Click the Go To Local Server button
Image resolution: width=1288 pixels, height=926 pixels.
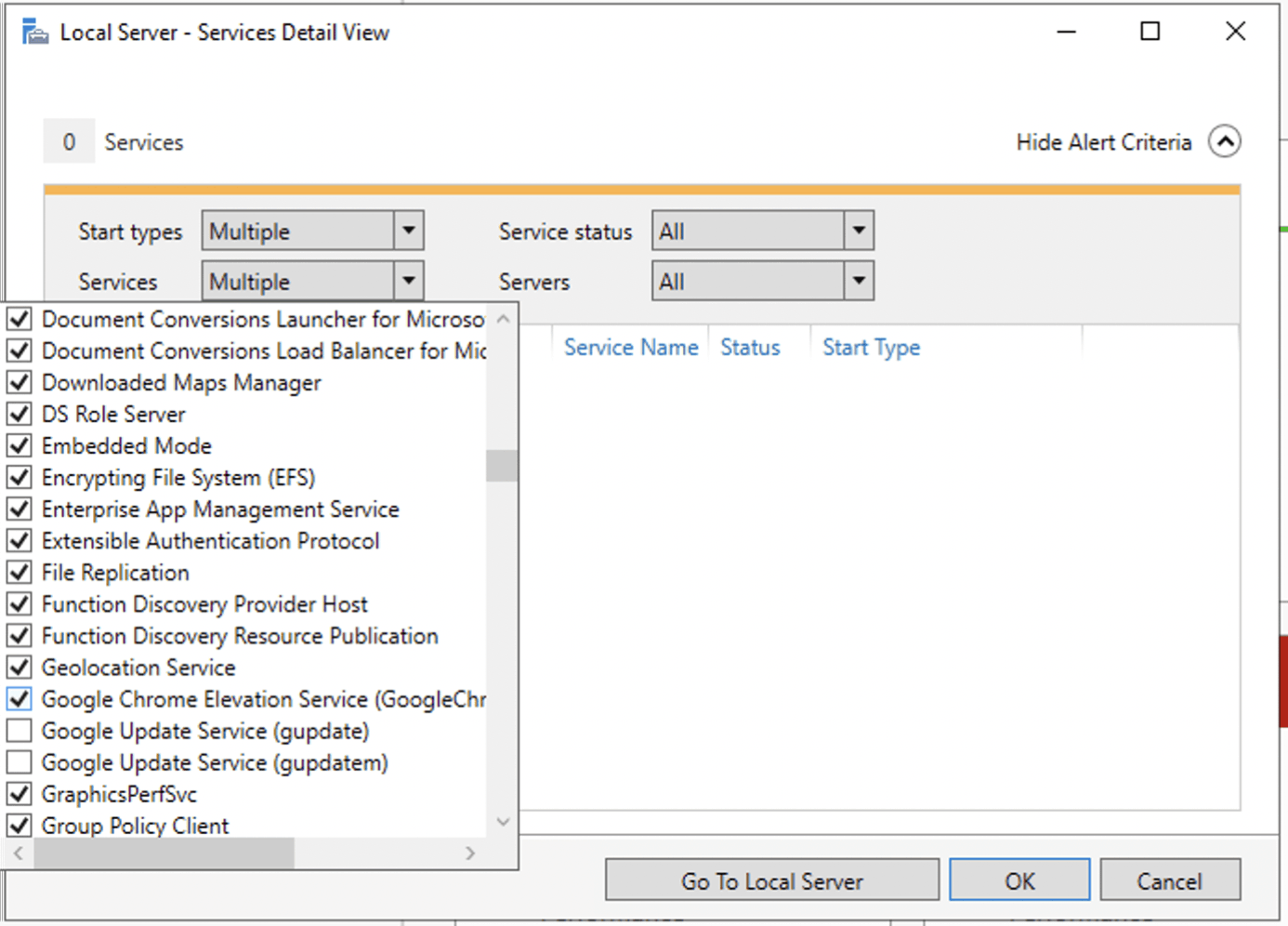tap(771, 880)
